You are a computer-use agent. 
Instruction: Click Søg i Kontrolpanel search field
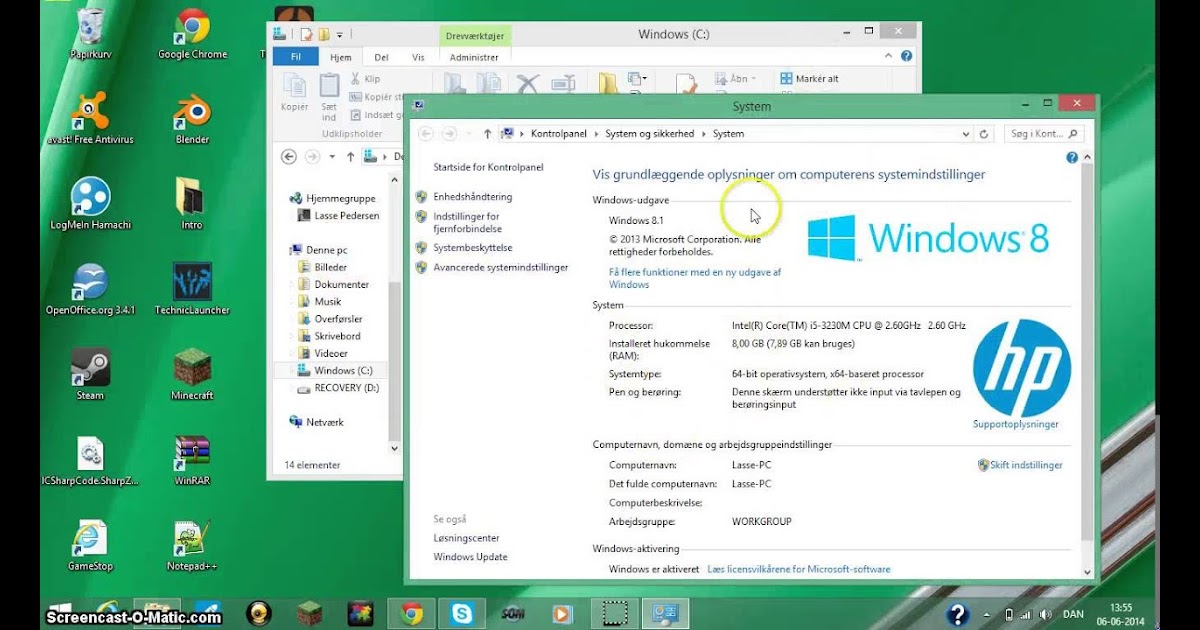point(1044,134)
